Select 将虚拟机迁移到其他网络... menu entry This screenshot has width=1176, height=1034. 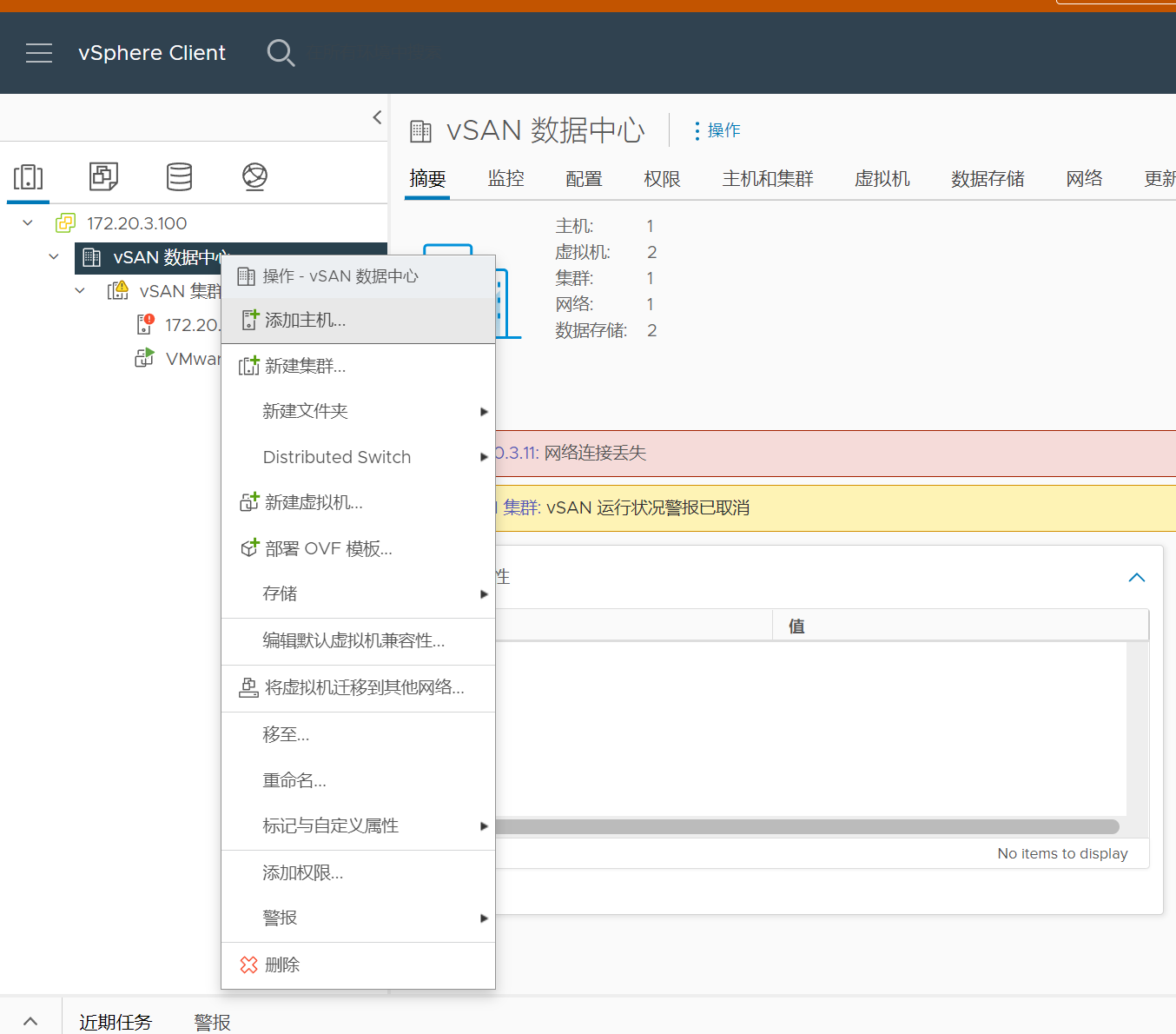coord(358,687)
